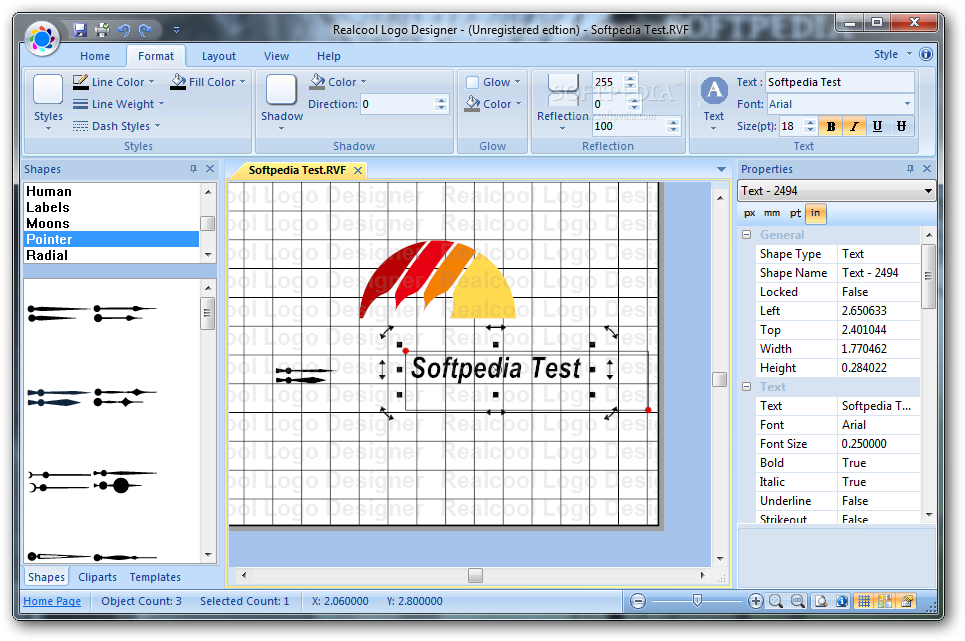Viewport: 965px width, 641px height.
Task: Select the Format ribbon tab
Action: (156, 56)
